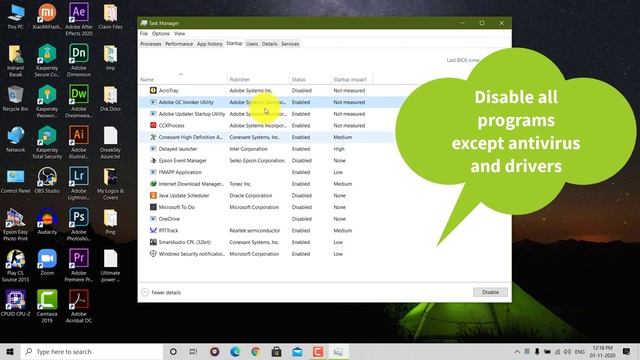Screen dimensions: 640x360
Task: Open the View menu in Task Manager
Action: tap(180, 33)
